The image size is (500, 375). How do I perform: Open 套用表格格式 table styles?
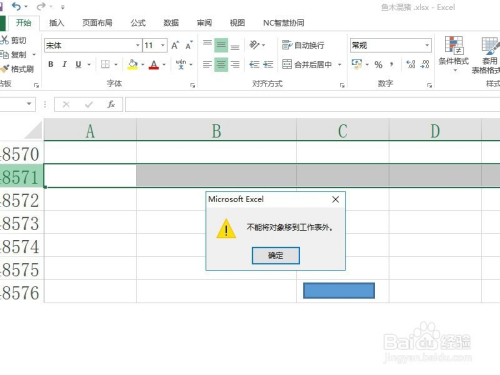coord(487,55)
